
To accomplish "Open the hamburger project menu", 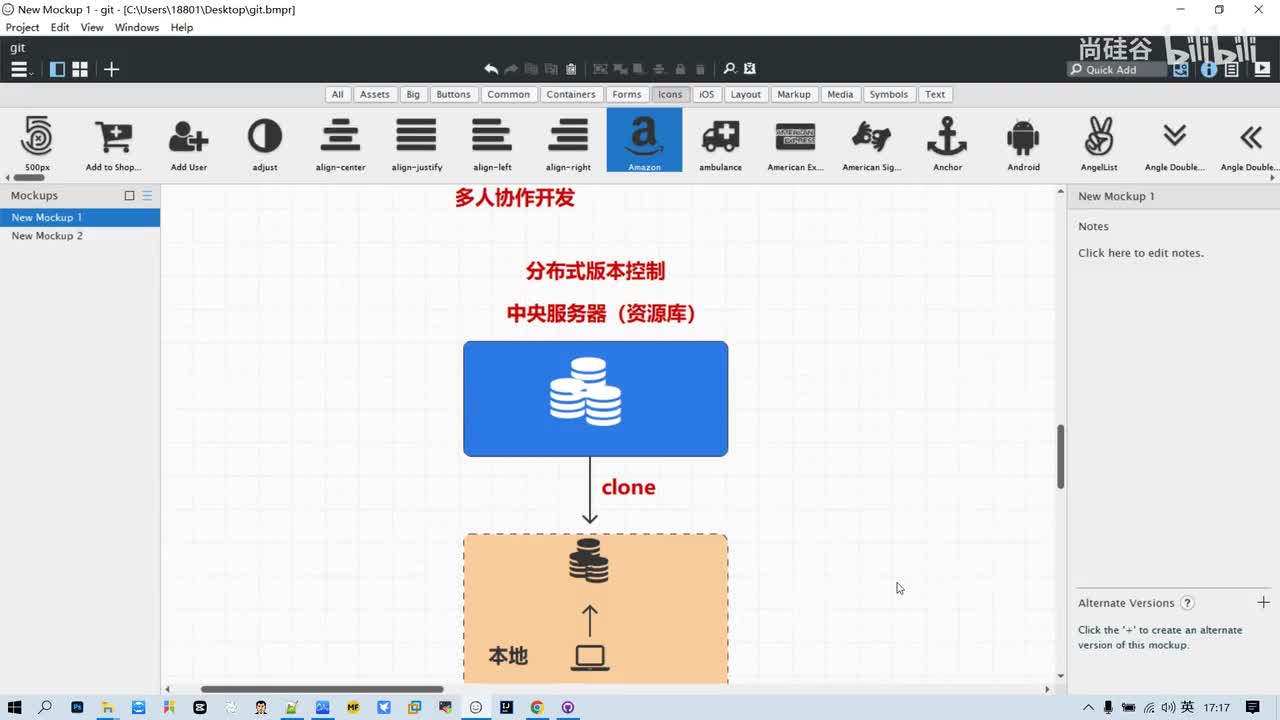I will coord(20,69).
